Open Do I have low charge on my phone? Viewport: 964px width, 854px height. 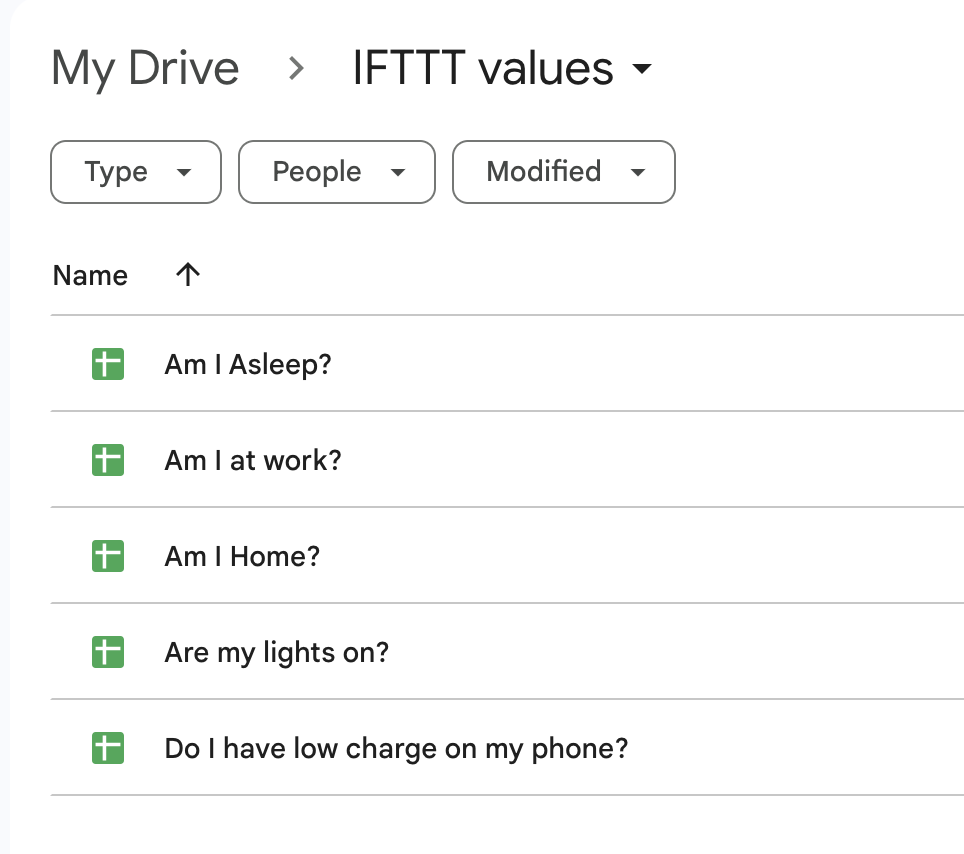396,748
